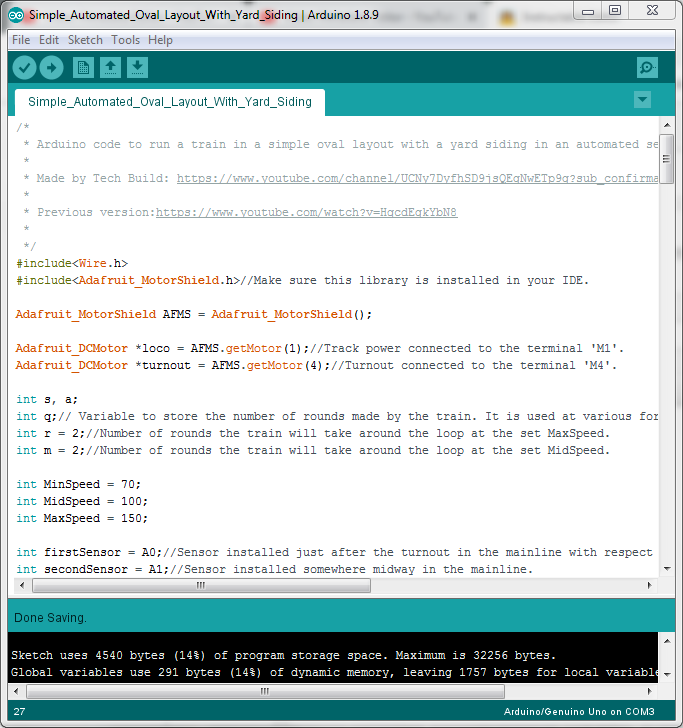Click the editor scroll up arrow
This screenshot has height=728, width=683.
tap(667, 125)
